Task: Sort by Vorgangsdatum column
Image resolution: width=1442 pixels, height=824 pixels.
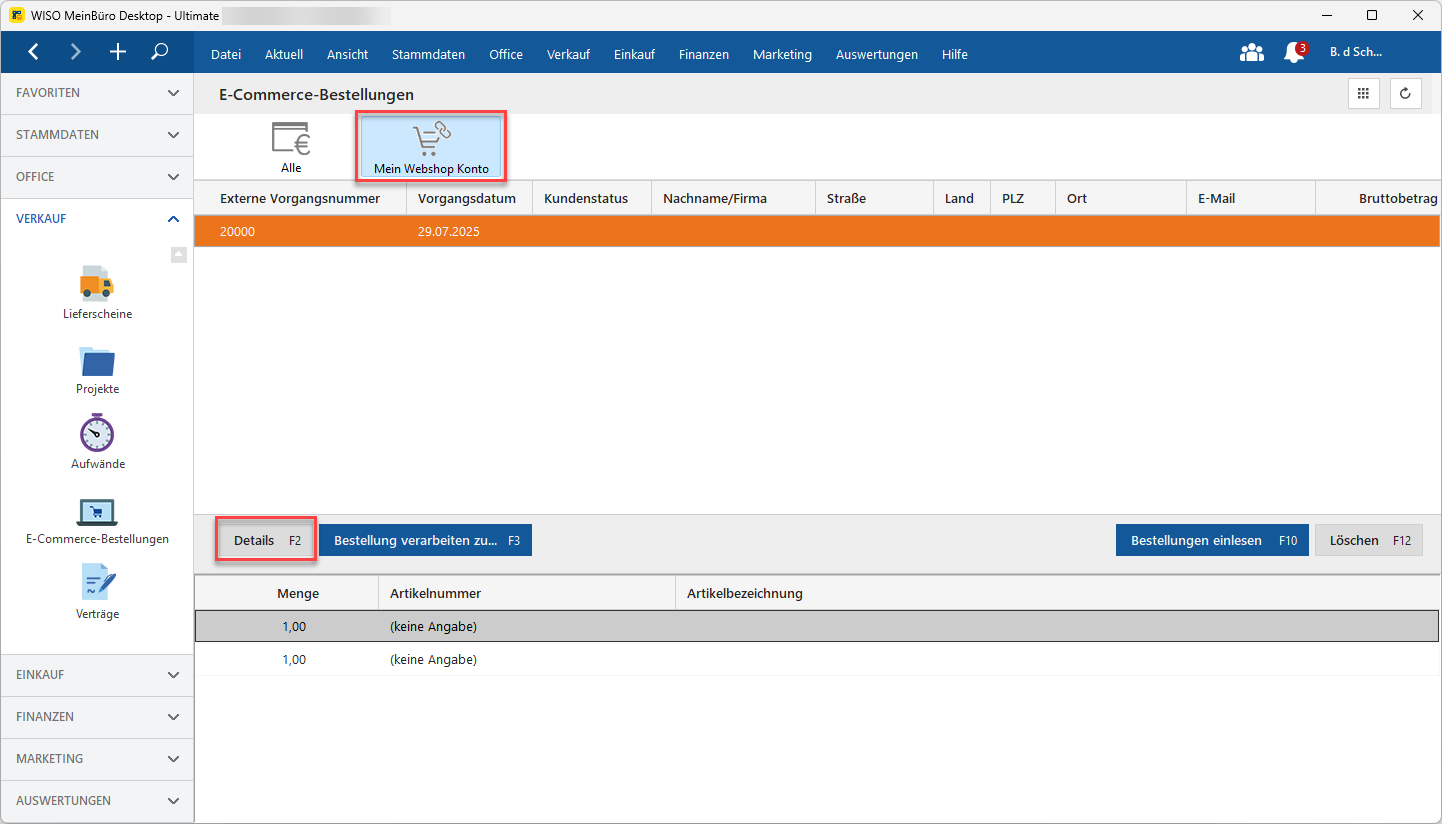Action: point(469,198)
